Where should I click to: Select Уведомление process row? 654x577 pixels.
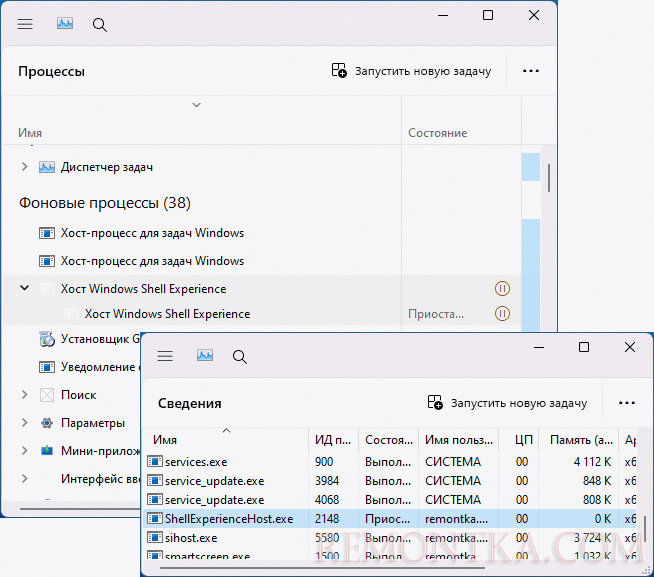point(72,367)
